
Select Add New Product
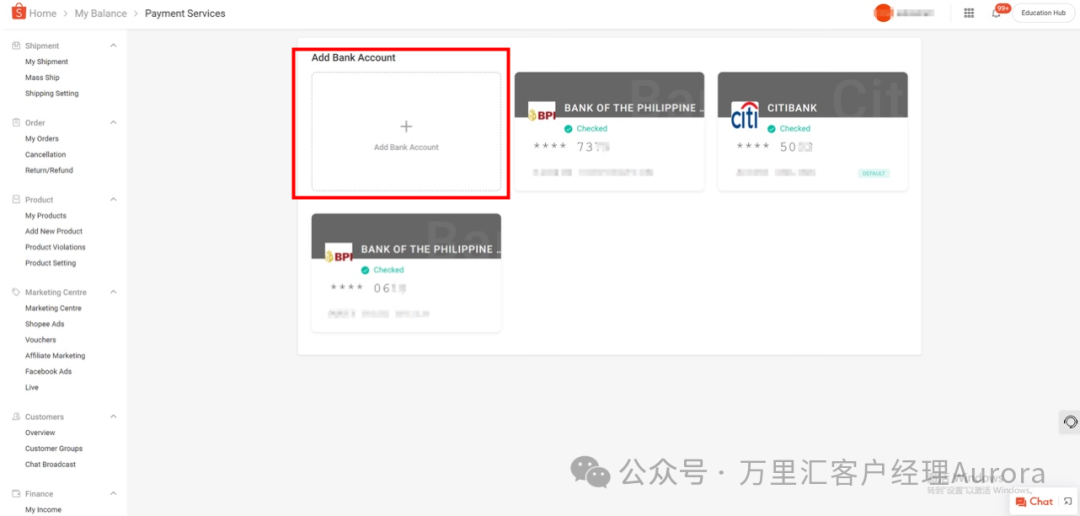coord(54,231)
